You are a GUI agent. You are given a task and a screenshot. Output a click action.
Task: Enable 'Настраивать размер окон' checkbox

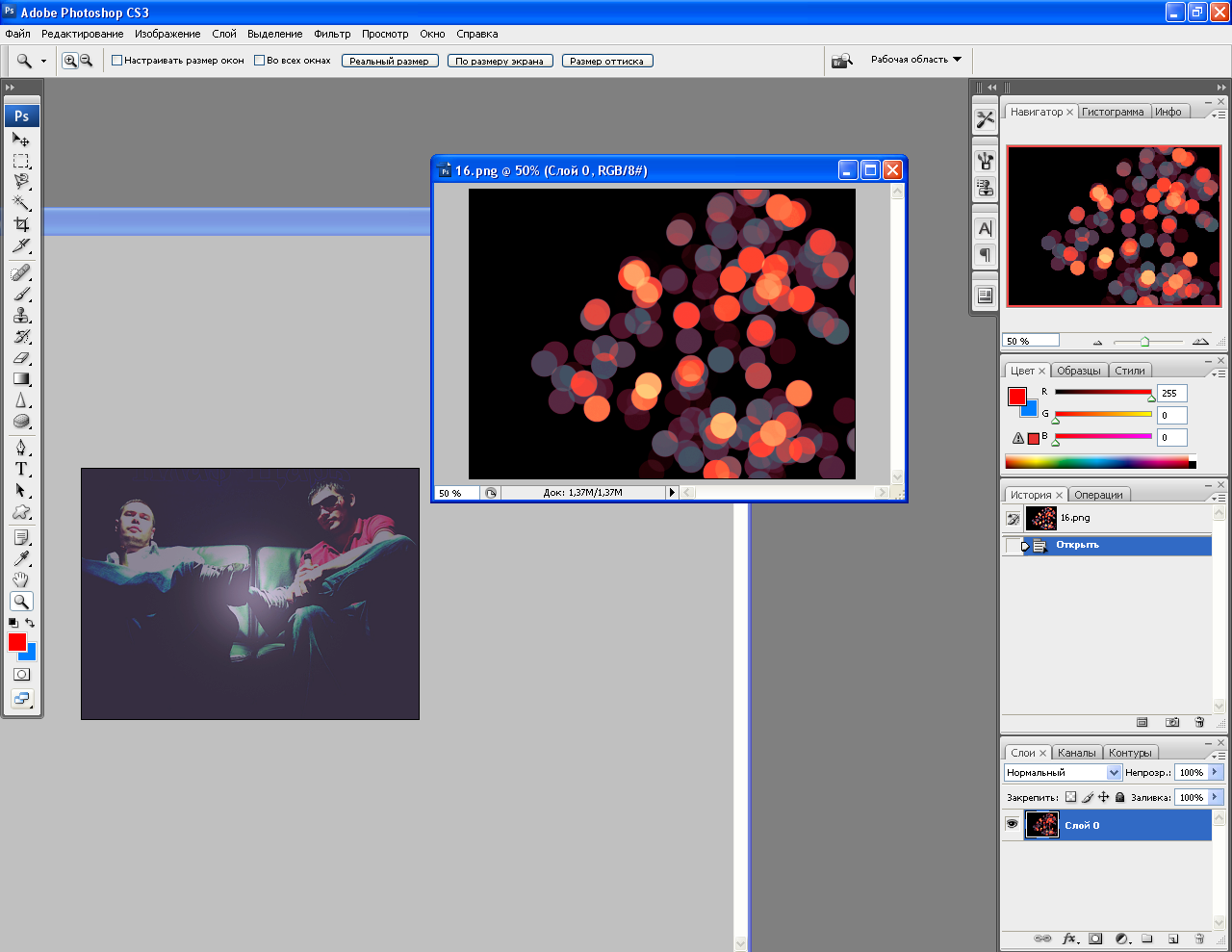pos(117,61)
